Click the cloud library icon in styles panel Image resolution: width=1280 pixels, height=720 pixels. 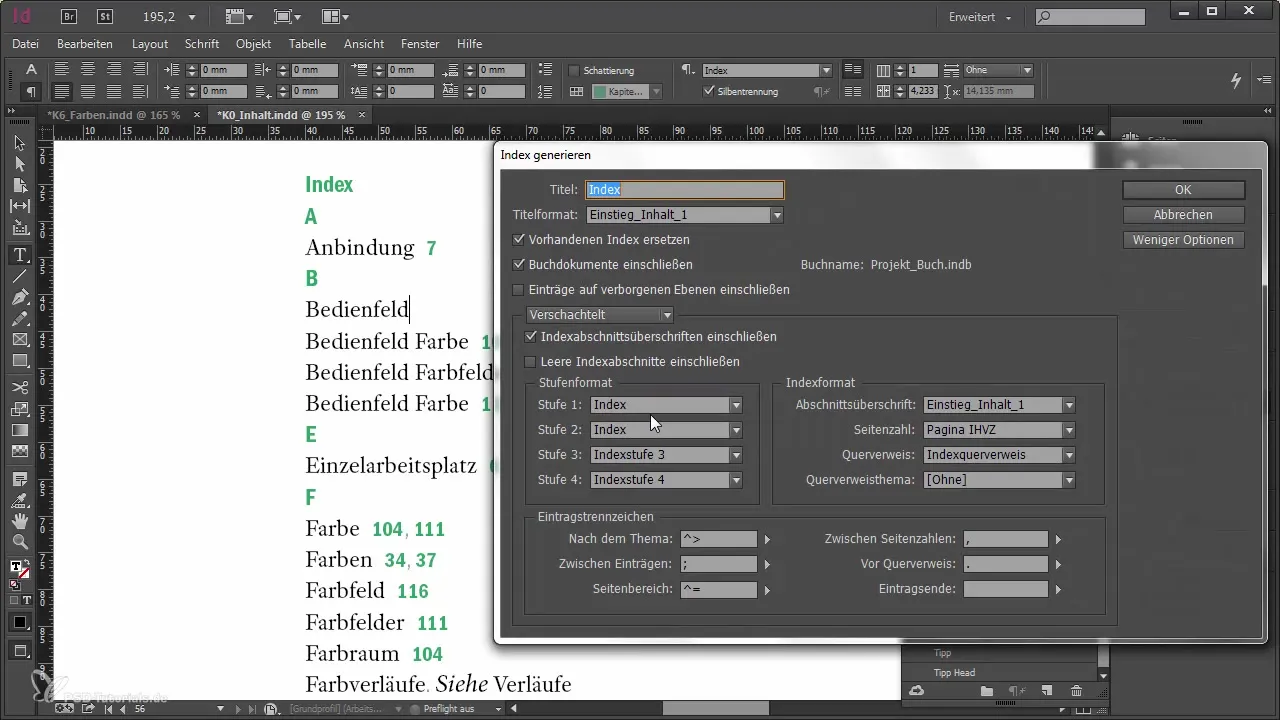click(x=914, y=690)
